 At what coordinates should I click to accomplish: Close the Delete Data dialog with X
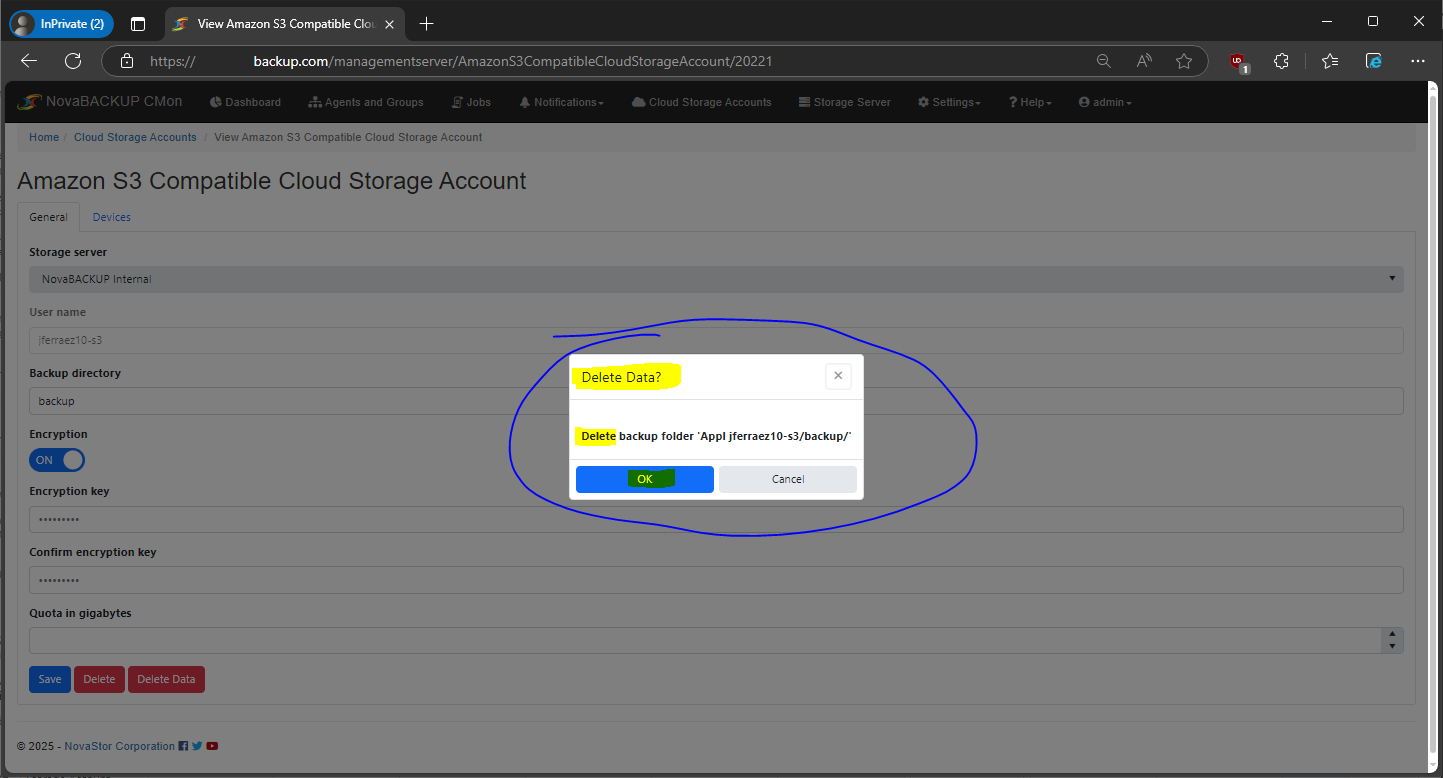point(838,376)
